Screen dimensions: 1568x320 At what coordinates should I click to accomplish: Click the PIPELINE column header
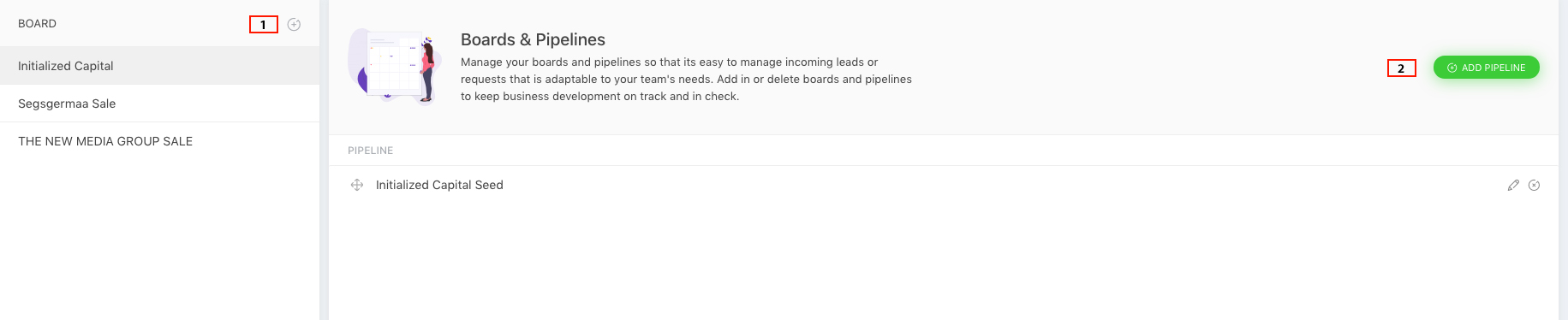tap(371, 151)
